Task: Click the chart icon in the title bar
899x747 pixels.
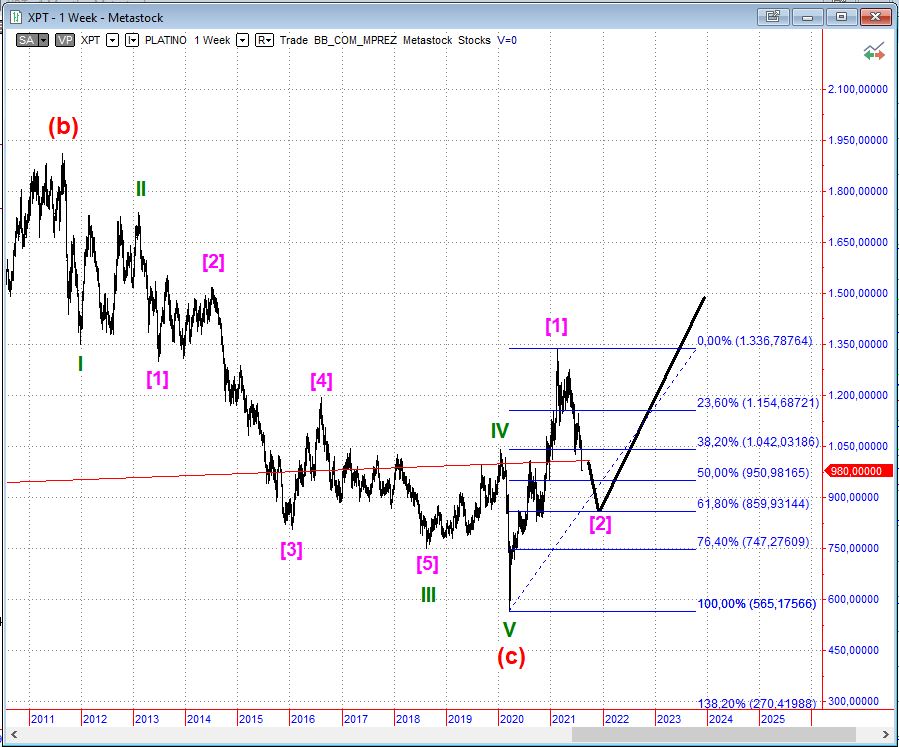Action: point(15,17)
